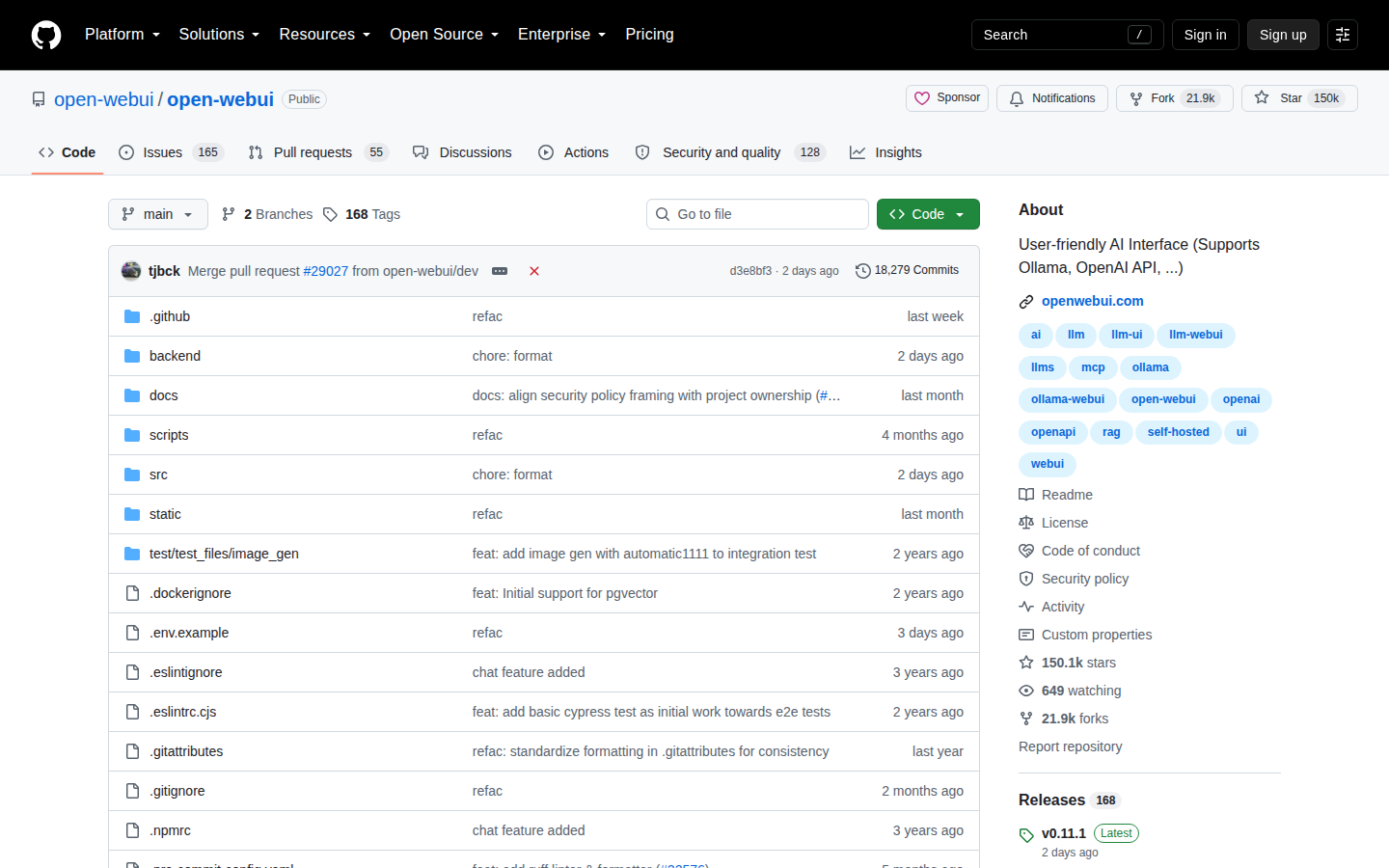
Task: Show failed commit status X icon
Action: pos(534,271)
